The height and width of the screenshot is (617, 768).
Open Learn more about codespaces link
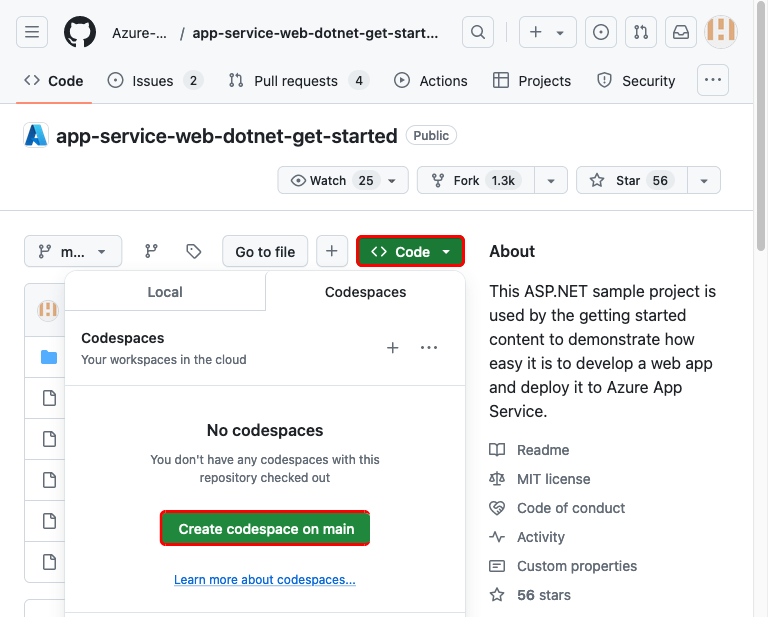point(265,580)
